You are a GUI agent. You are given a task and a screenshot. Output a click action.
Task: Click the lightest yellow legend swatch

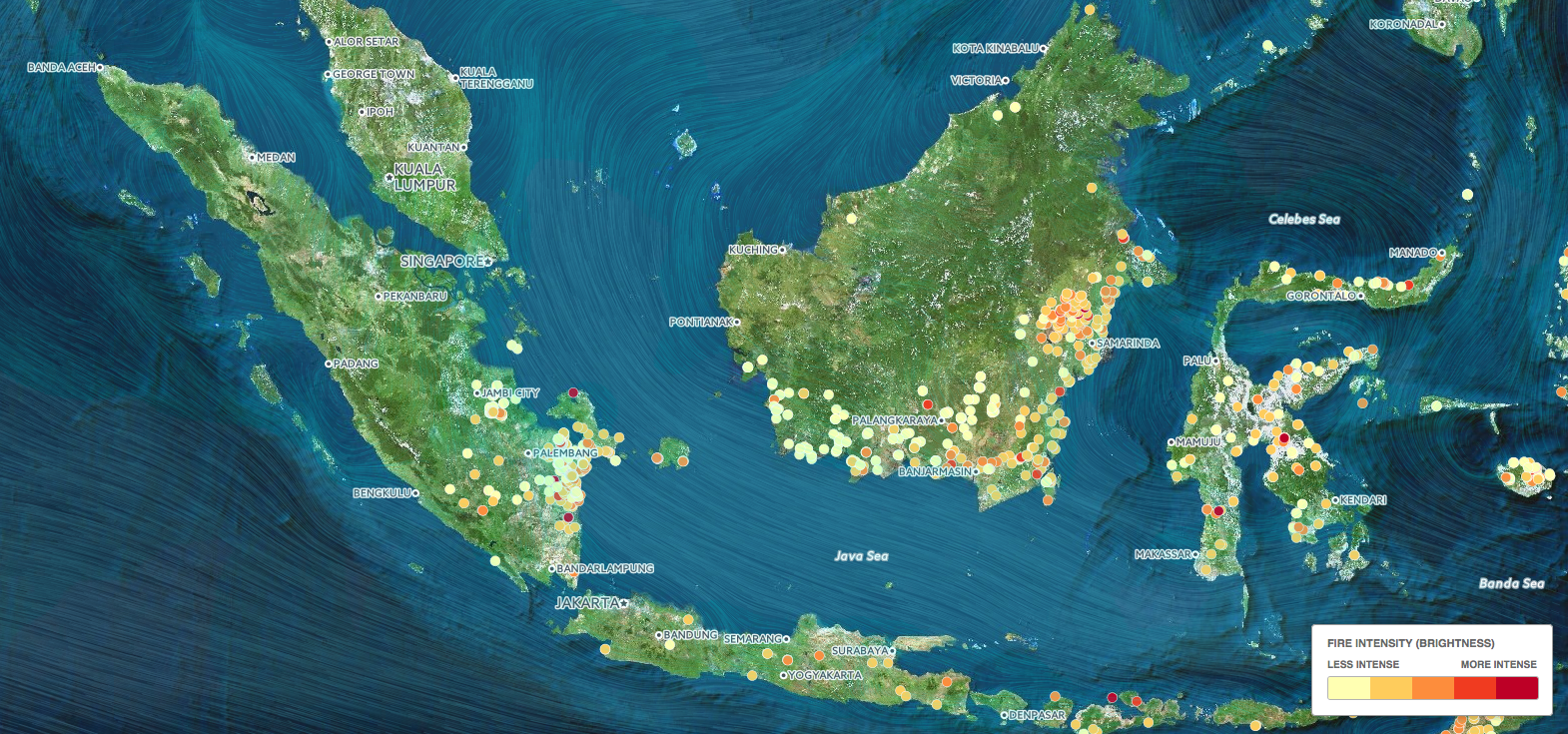(1348, 688)
